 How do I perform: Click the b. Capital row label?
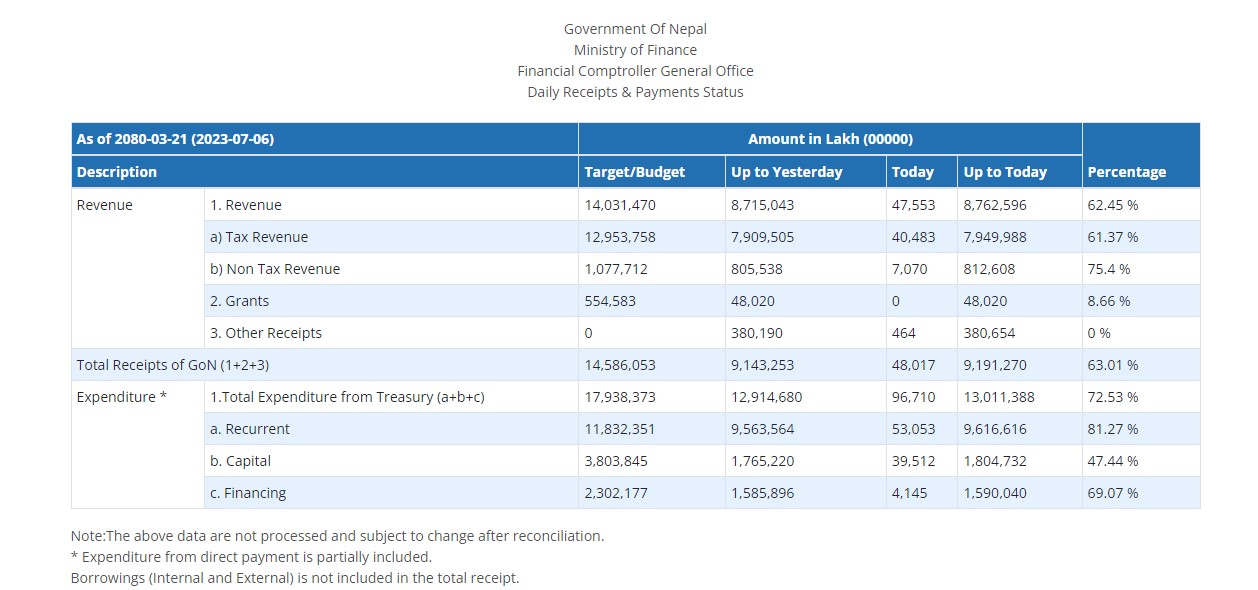[241, 461]
